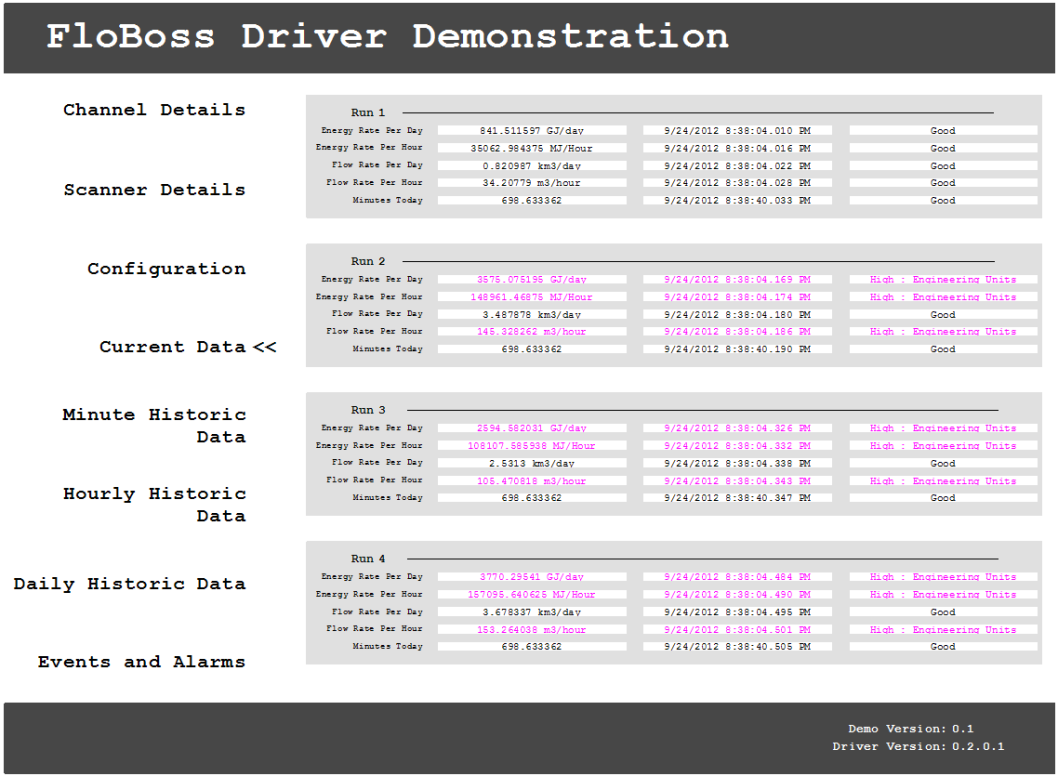
Task: Select Run 1 Minutes Today Good status
Action: 943,200
